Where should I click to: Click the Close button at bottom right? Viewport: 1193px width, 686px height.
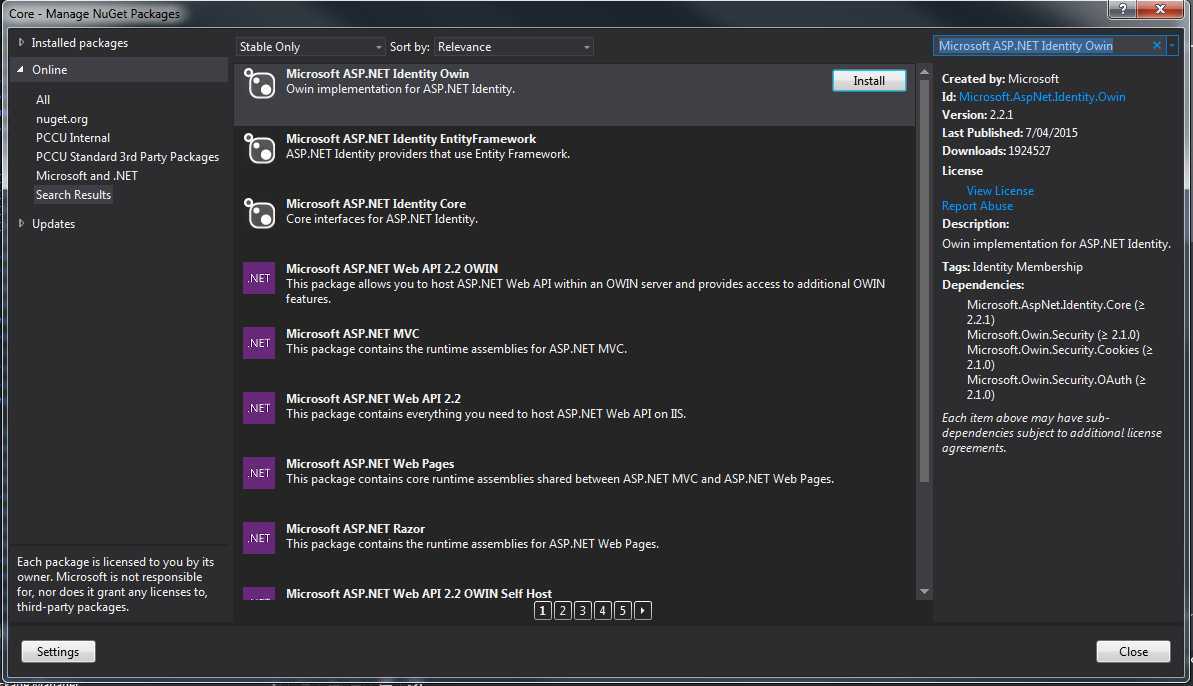click(1133, 652)
